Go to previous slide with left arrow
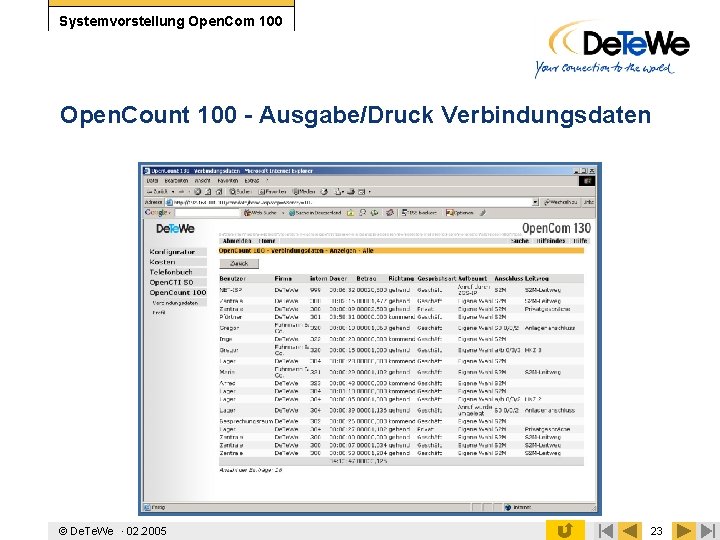This screenshot has width=720, height=540. click(x=630, y=531)
